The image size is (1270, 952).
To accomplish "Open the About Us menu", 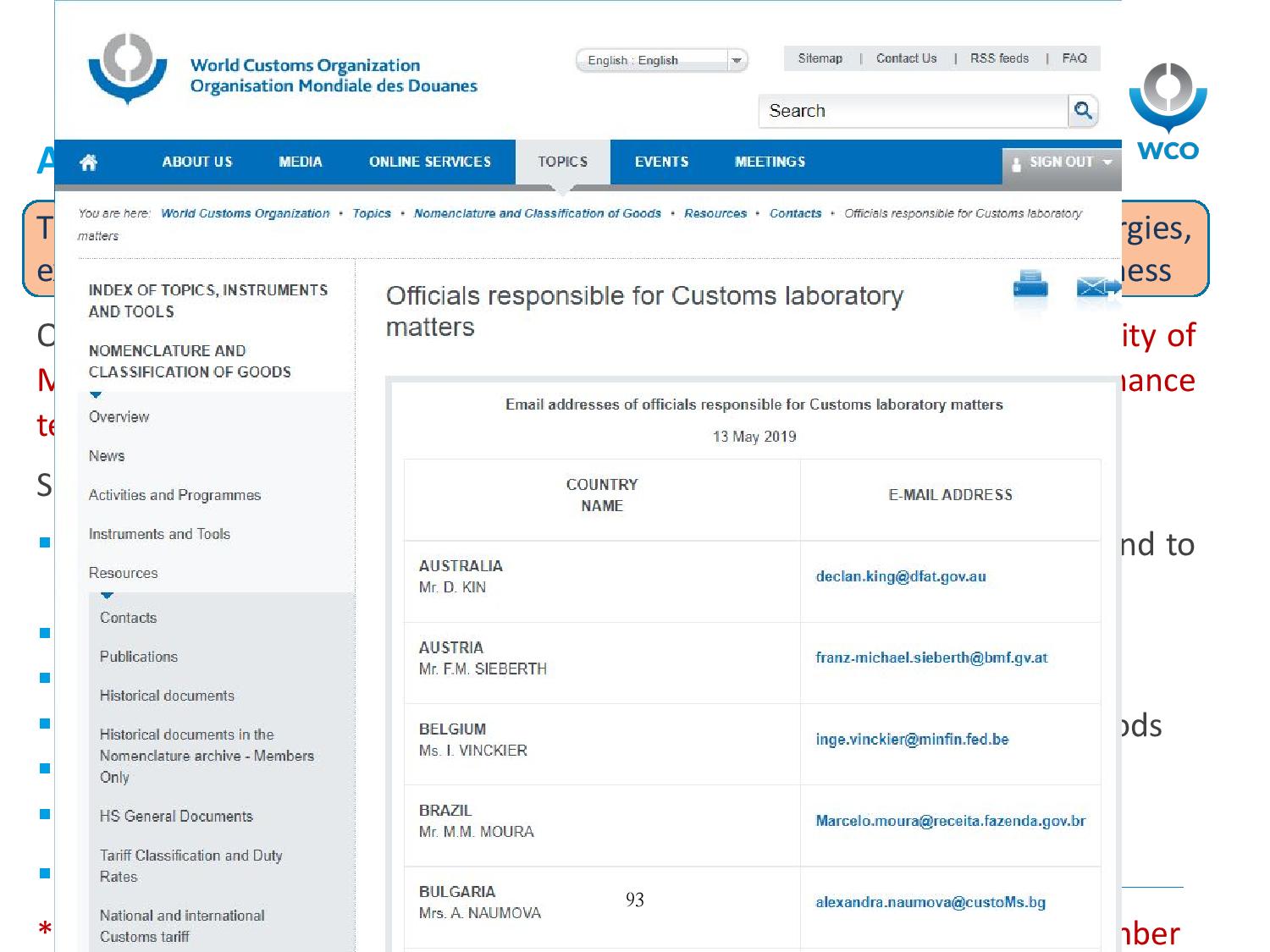I will tap(197, 162).
